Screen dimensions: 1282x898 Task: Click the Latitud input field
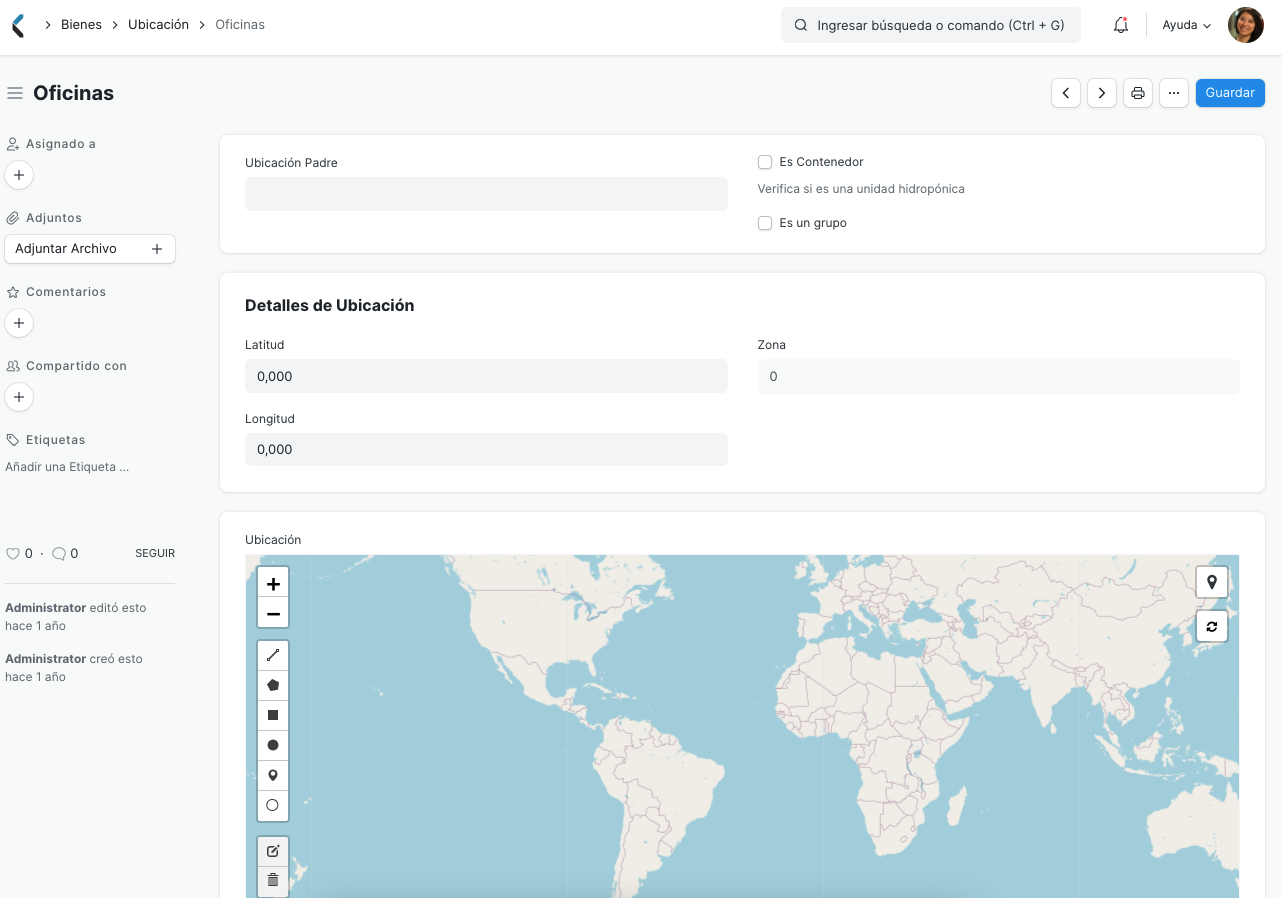click(x=486, y=376)
